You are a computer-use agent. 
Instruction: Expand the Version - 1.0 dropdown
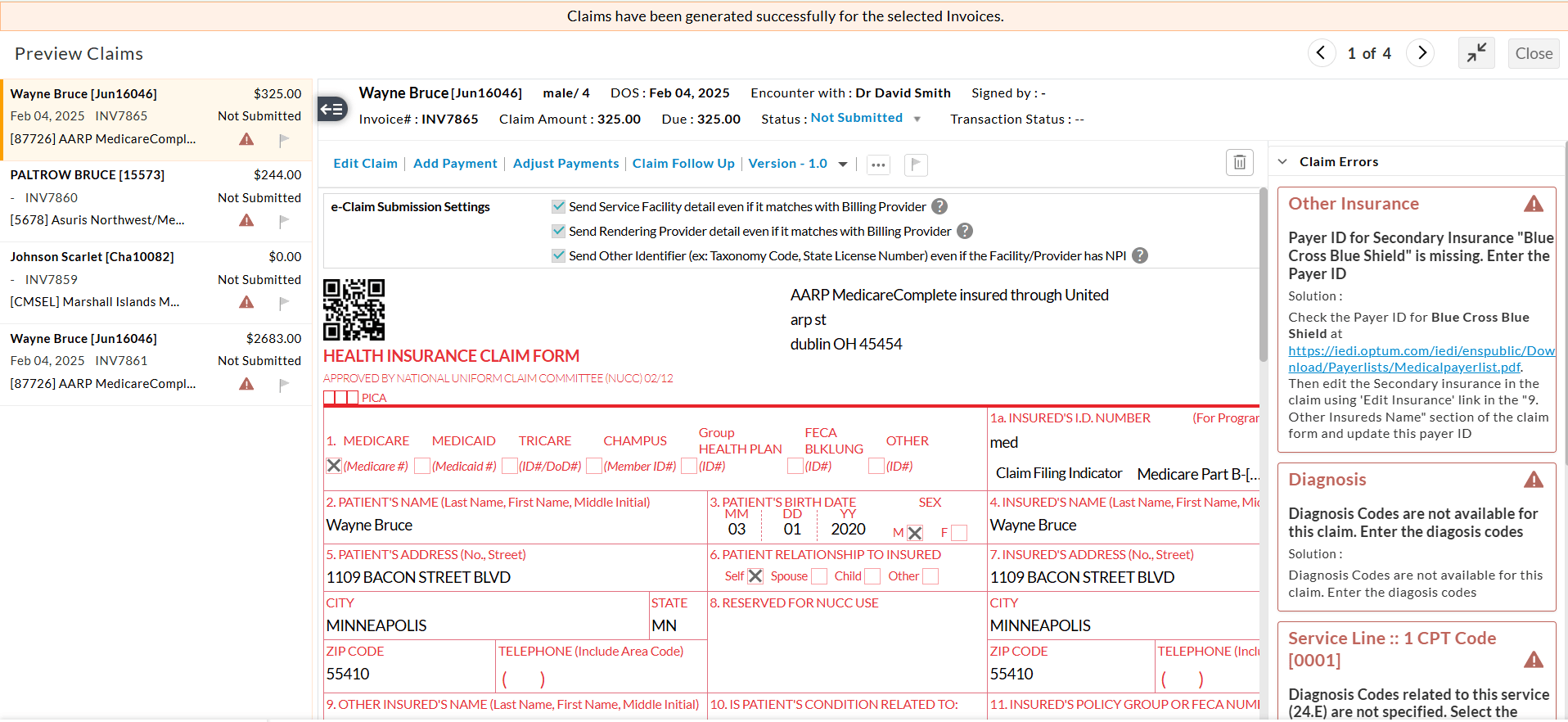pos(842,165)
